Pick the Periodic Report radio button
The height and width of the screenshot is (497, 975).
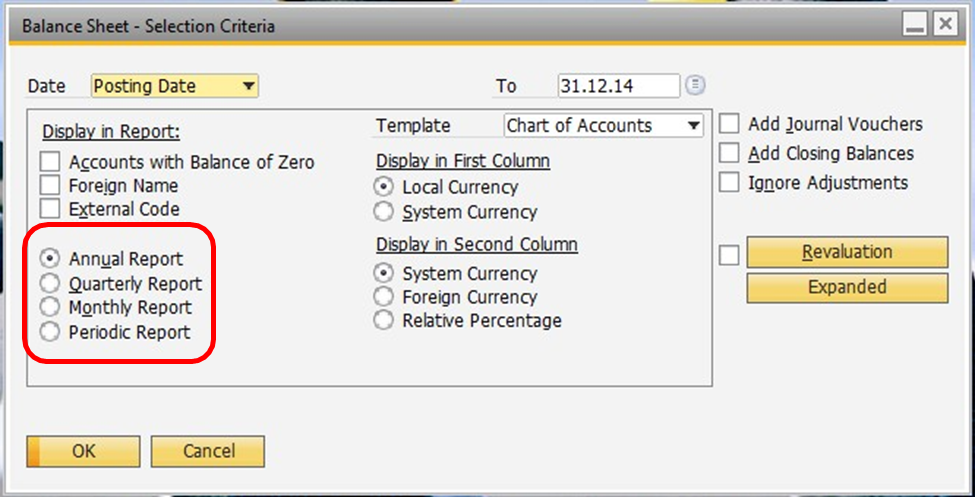tap(50, 331)
